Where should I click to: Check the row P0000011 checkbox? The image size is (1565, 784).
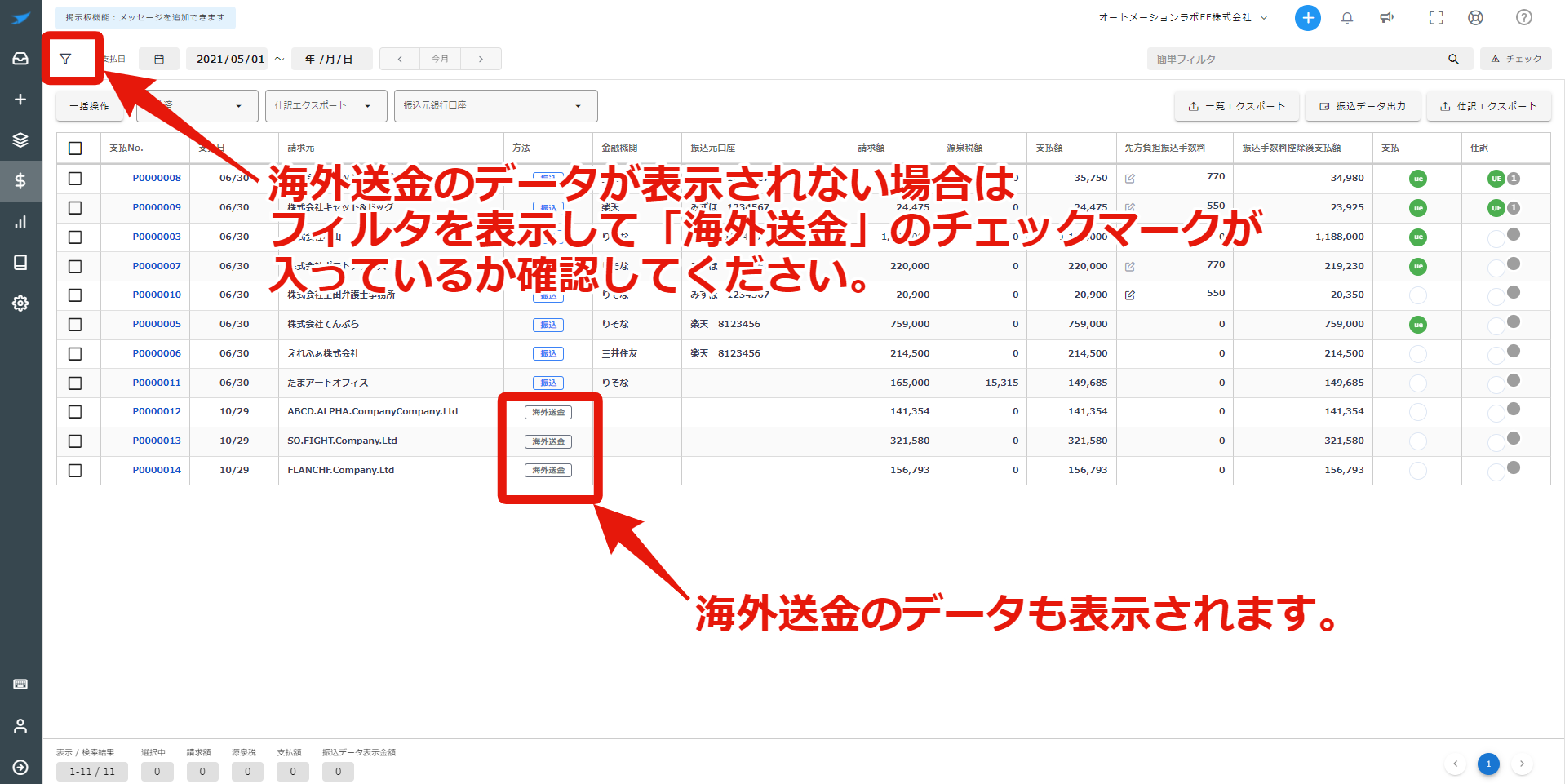[75, 383]
